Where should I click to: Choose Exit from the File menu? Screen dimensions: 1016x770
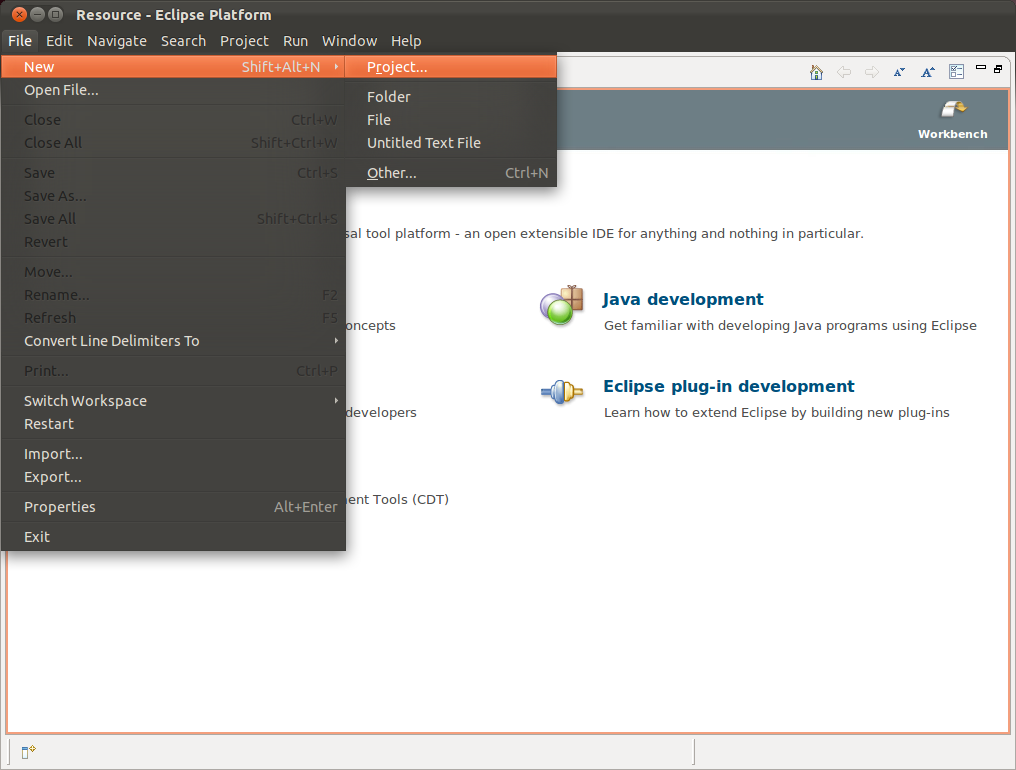pyautogui.click(x=173, y=537)
